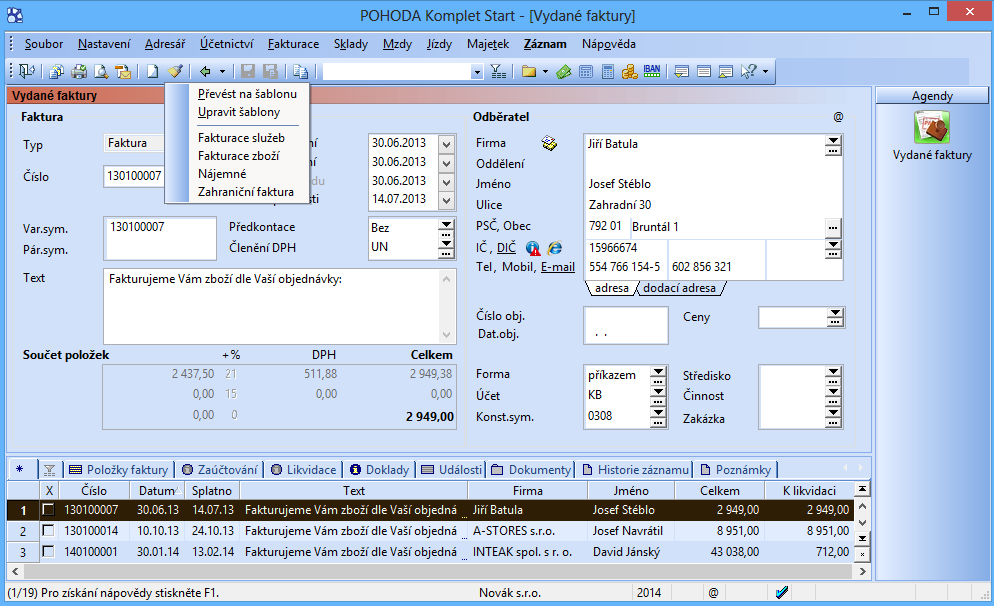Screen dimensions: 994x606
Task: Click the right arrow of horizontal scrollbar
Action: click(862, 571)
